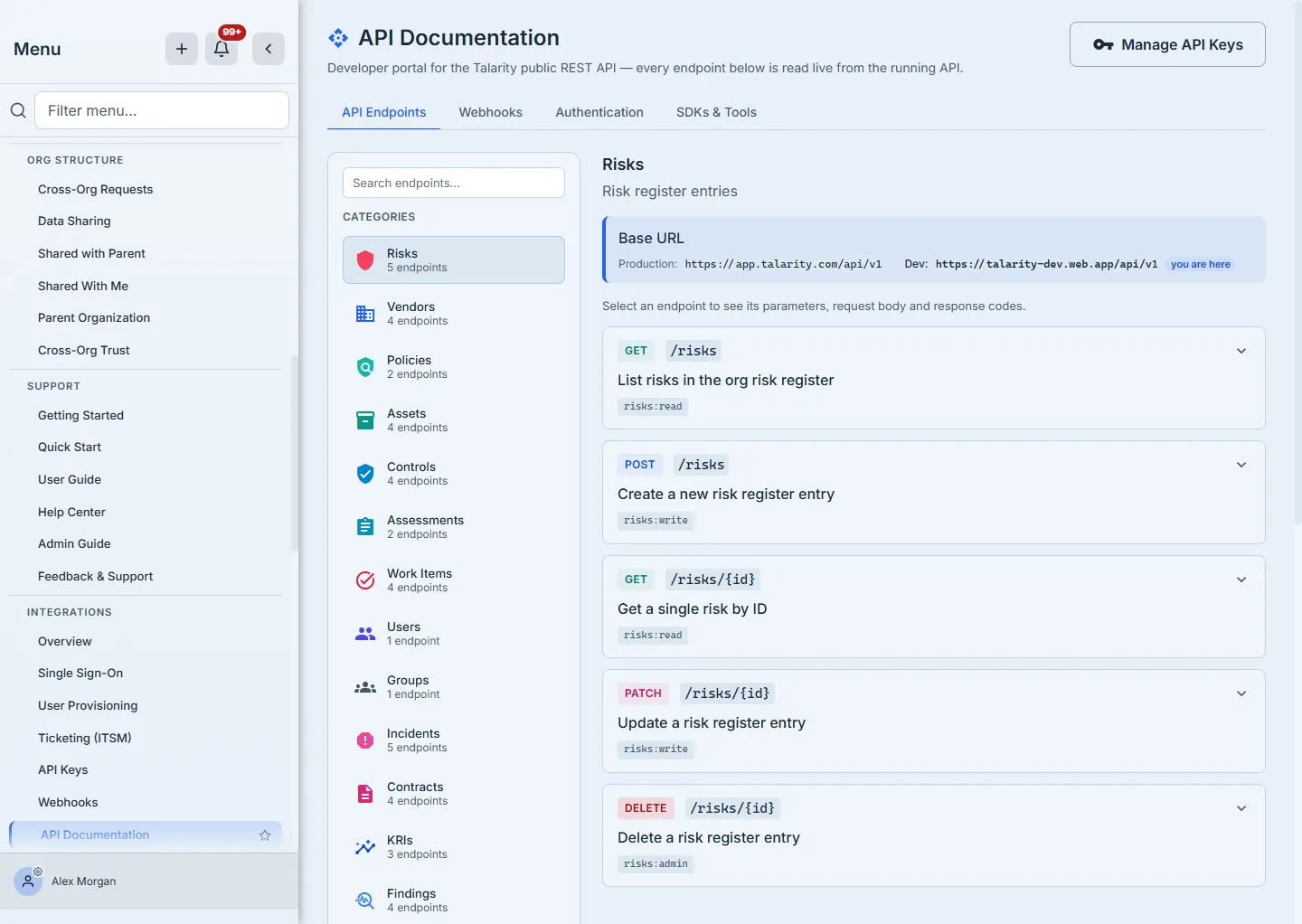Expand the GET /risks/{id} endpoint
The height and width of the screenshot is (924, 1302).
(x=1241, y=580)
